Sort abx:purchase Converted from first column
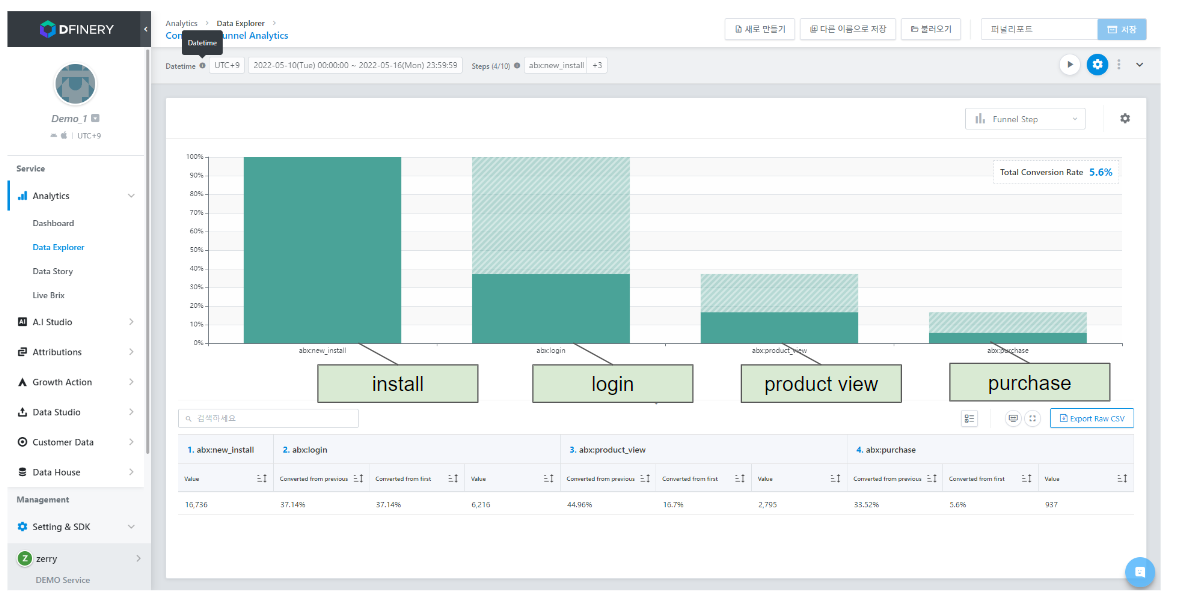The width and height of the screenshot is (1177, 601). click(x=1026, y=479)
